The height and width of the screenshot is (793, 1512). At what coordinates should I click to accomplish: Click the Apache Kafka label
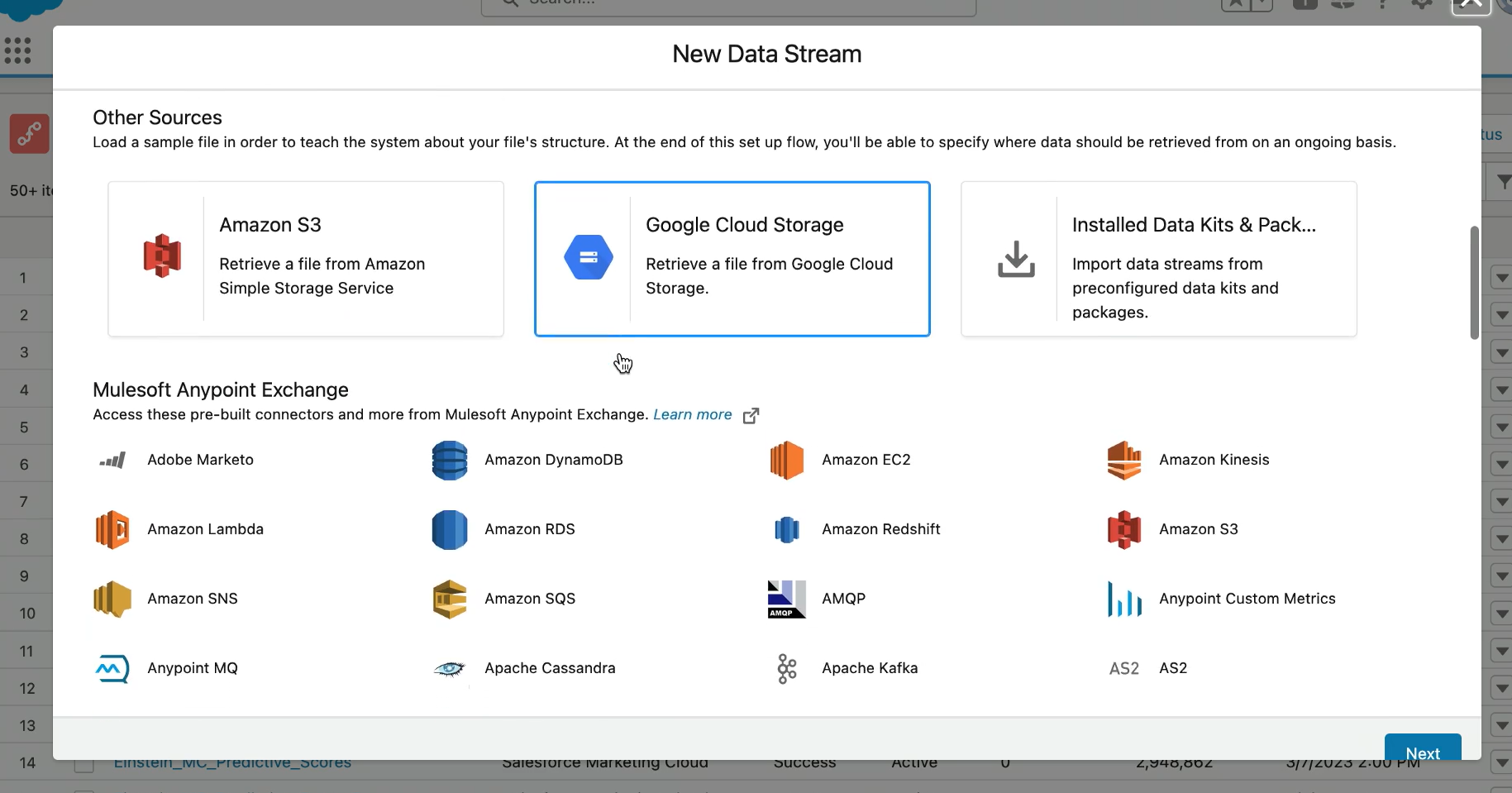coord(870,668)
